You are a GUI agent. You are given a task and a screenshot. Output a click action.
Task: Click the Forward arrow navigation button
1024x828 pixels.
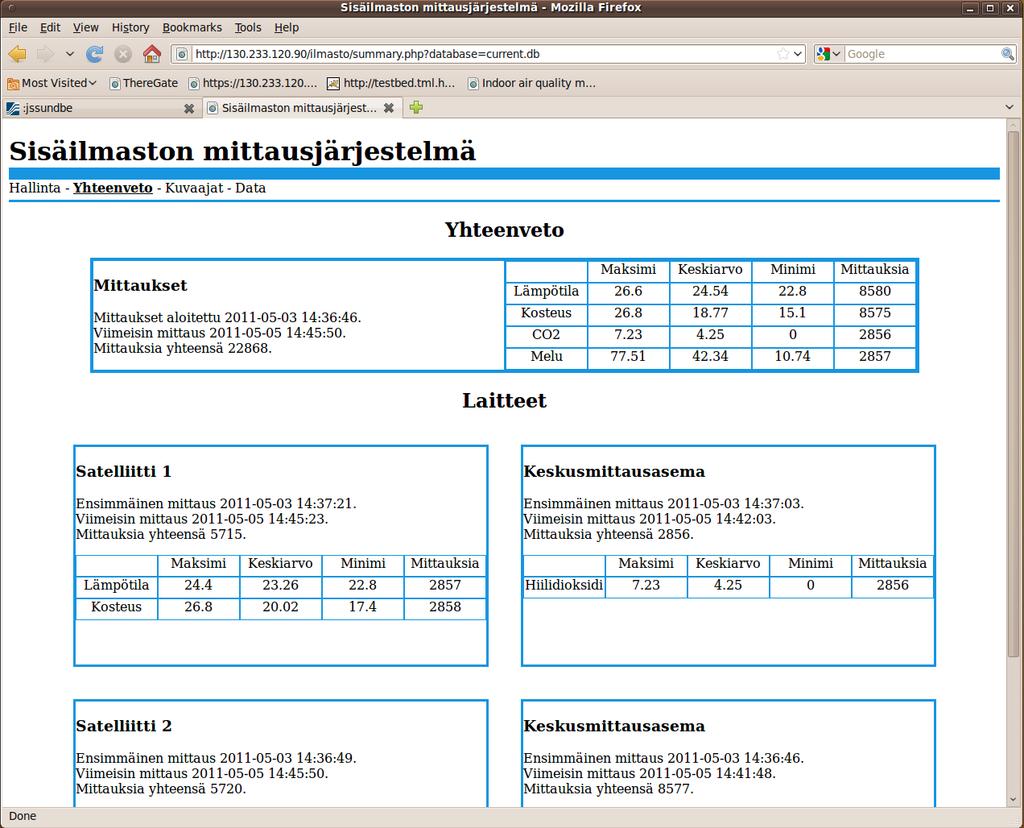(x=45, y=54)
